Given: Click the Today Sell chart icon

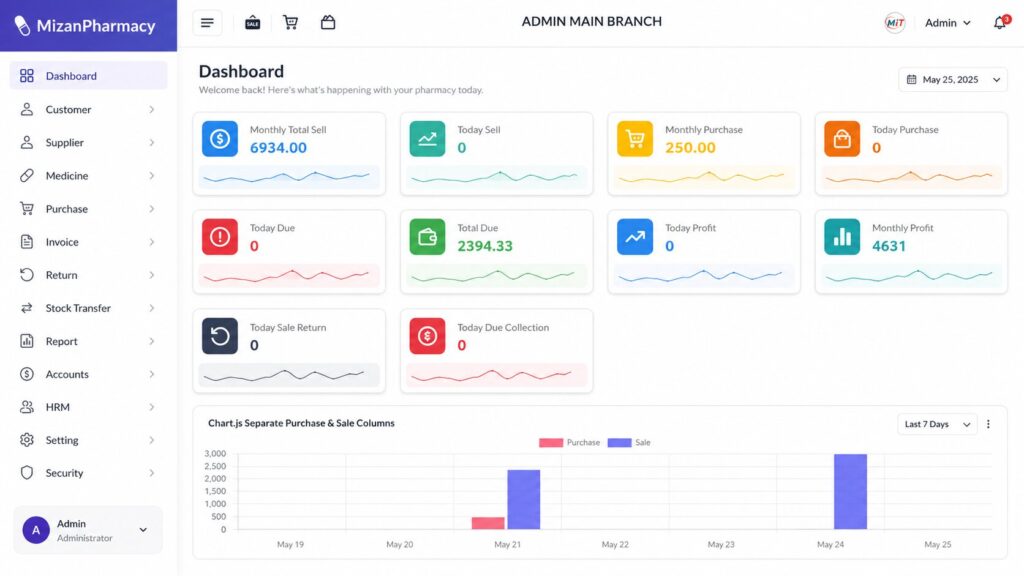Looking at the screenshot, I should (427, 138).
